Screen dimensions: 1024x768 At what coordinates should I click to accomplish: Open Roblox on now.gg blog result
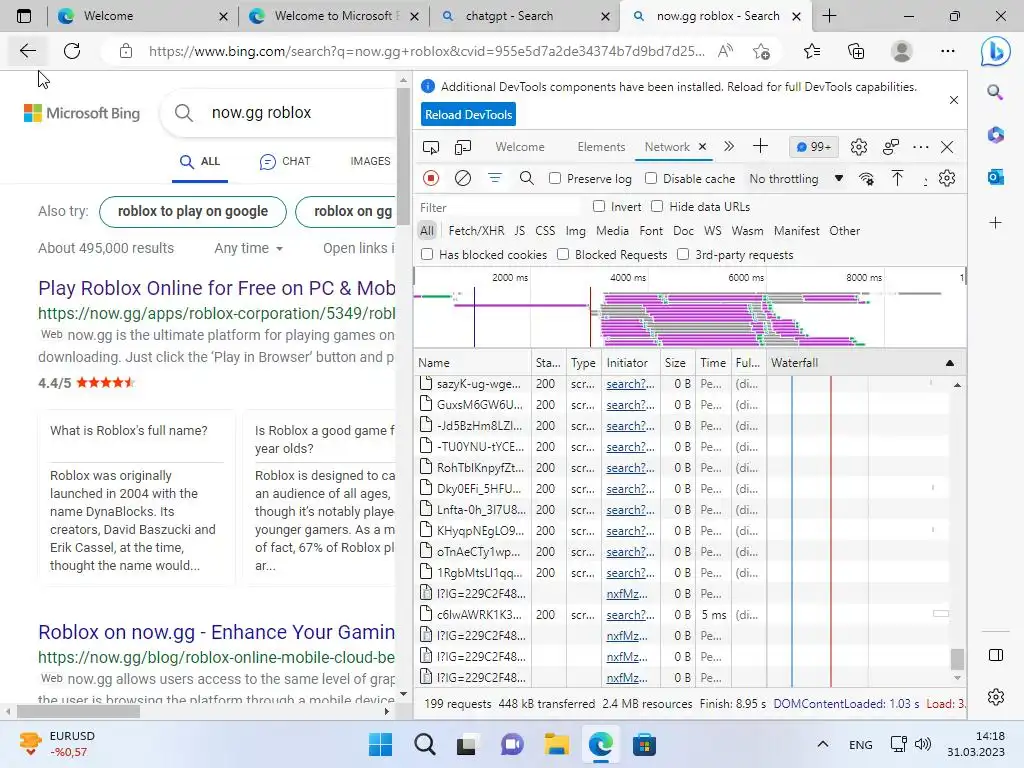coord(217,632)
